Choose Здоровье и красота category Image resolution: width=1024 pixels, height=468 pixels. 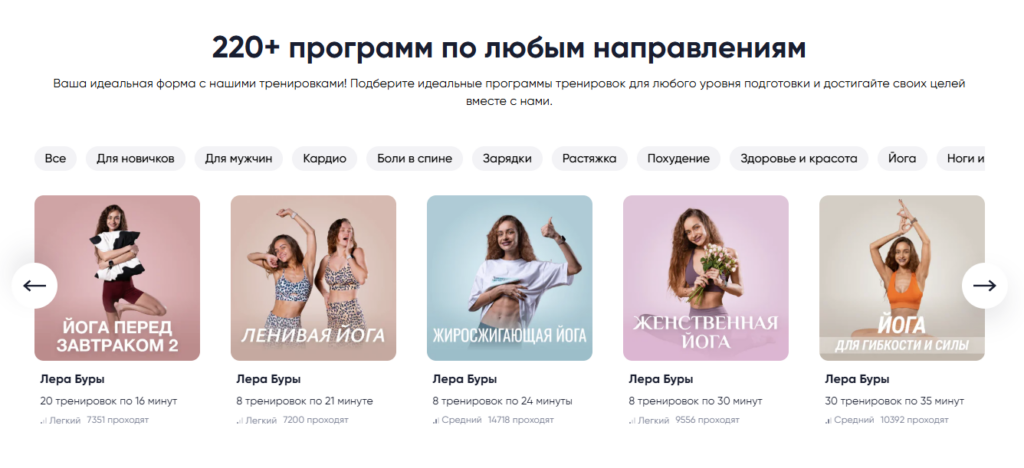(799, 159)
